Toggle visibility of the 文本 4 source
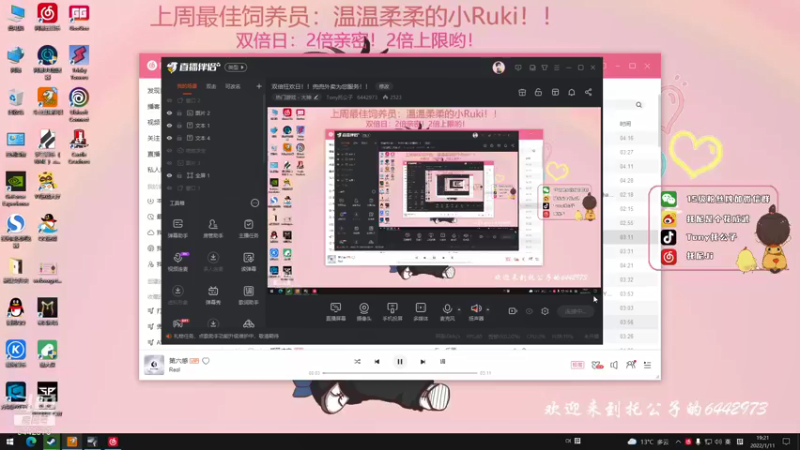 pos(169,138)
